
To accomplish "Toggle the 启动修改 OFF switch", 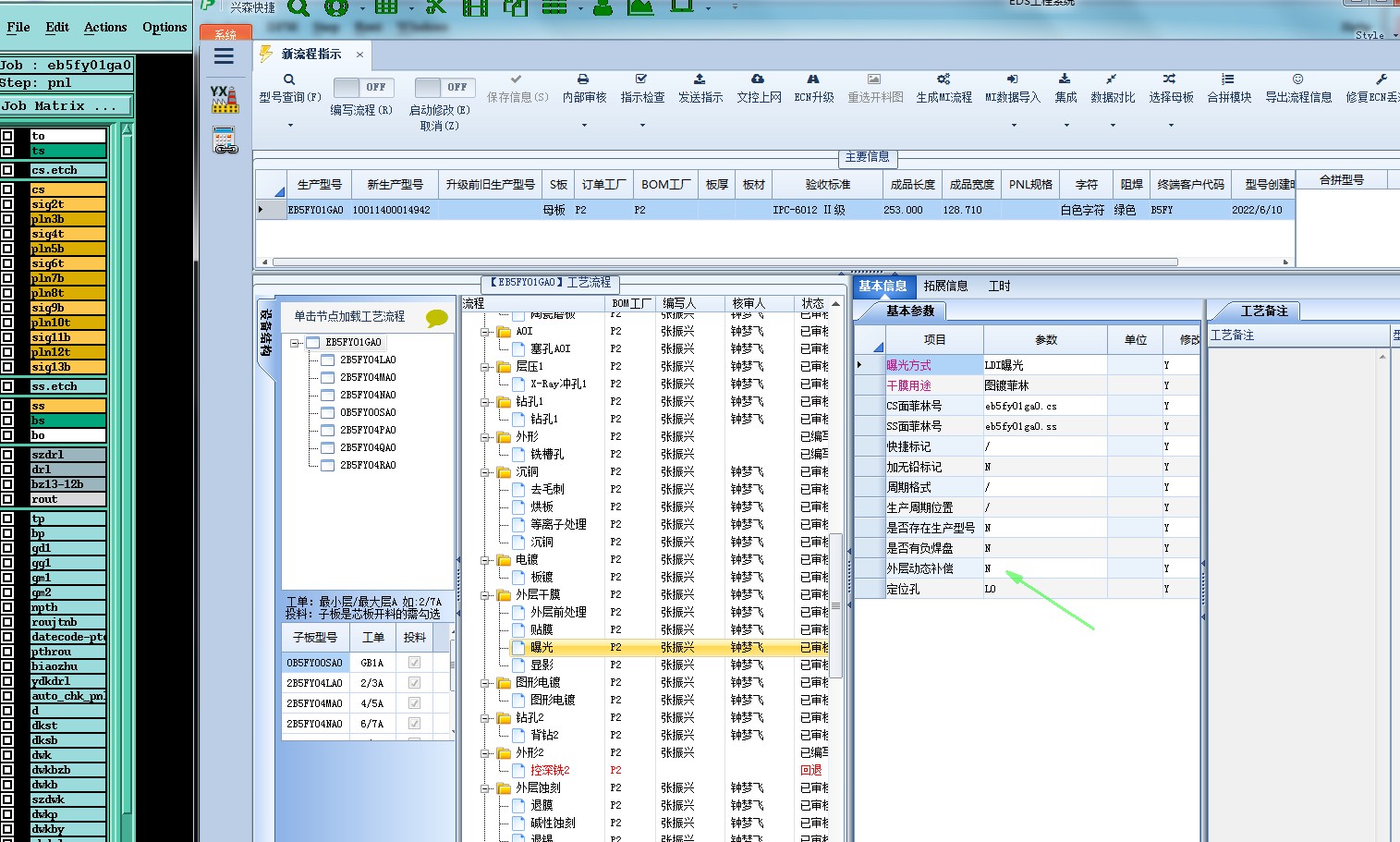I will click(x=444, y=88).
